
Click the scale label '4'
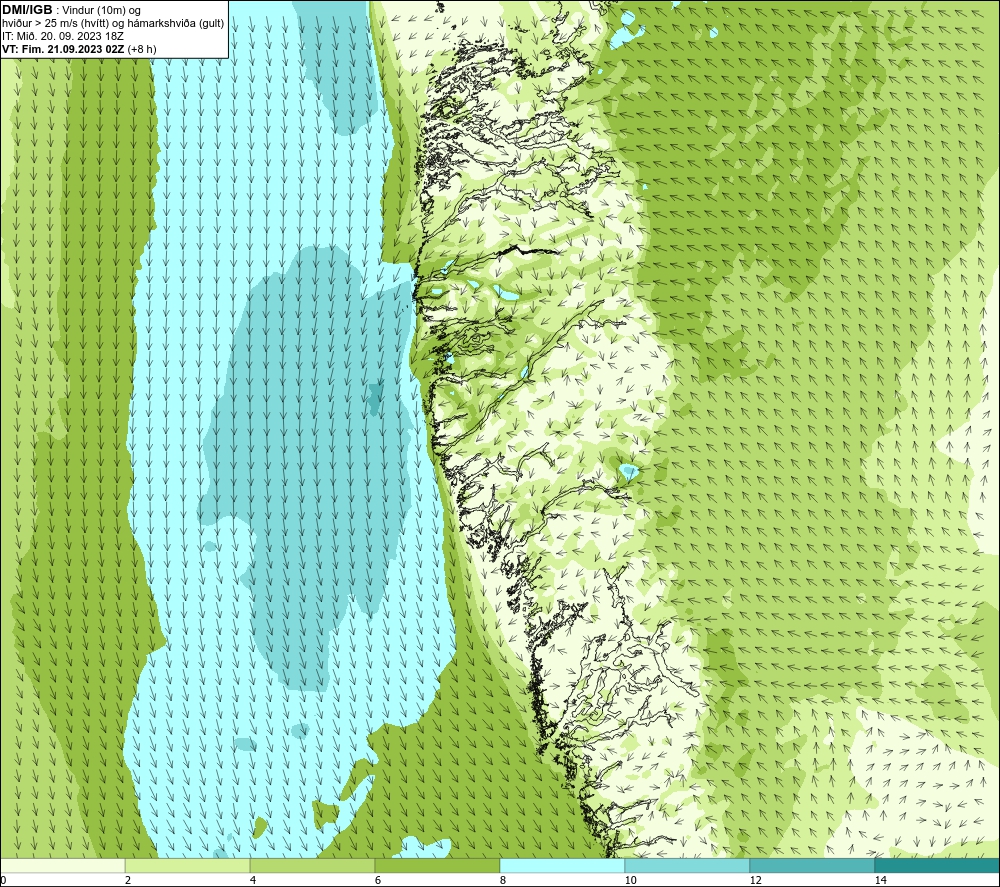point(253,881)
